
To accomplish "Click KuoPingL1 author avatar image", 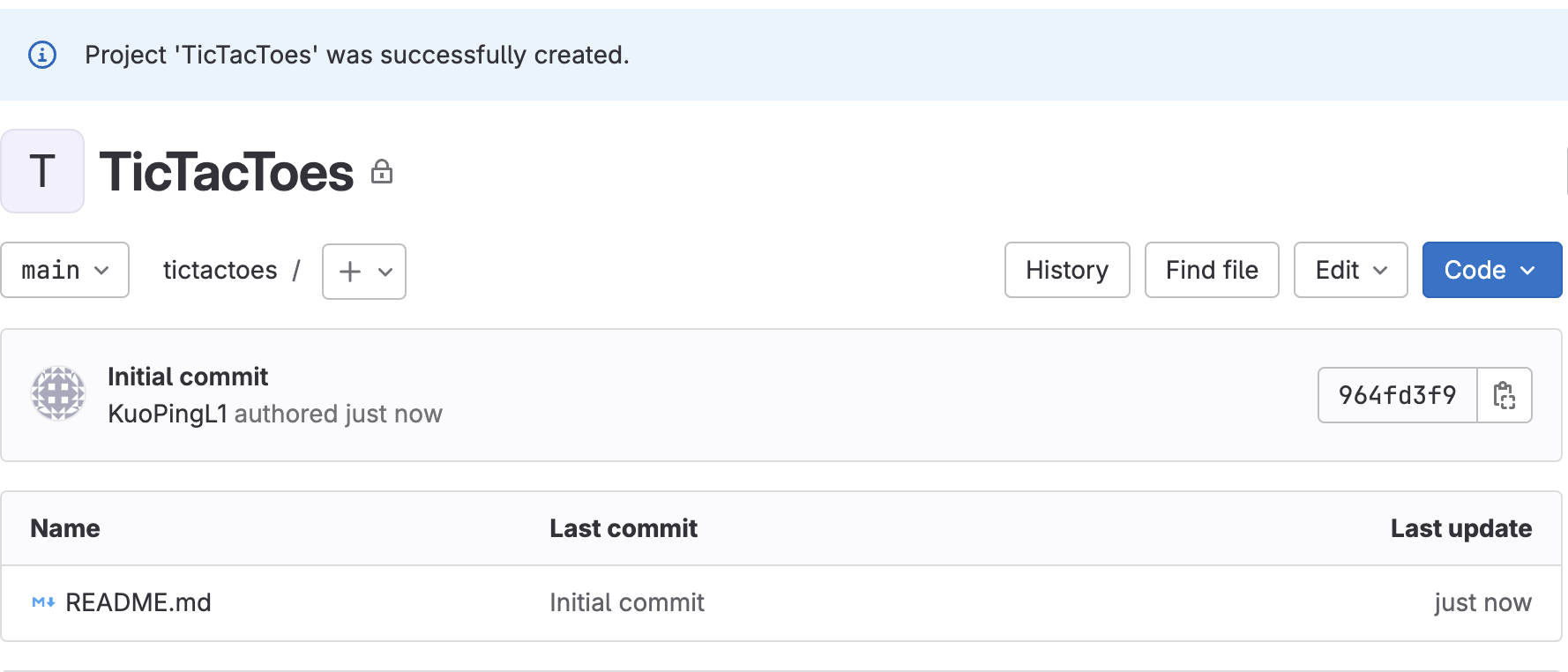I will point(58,393).
